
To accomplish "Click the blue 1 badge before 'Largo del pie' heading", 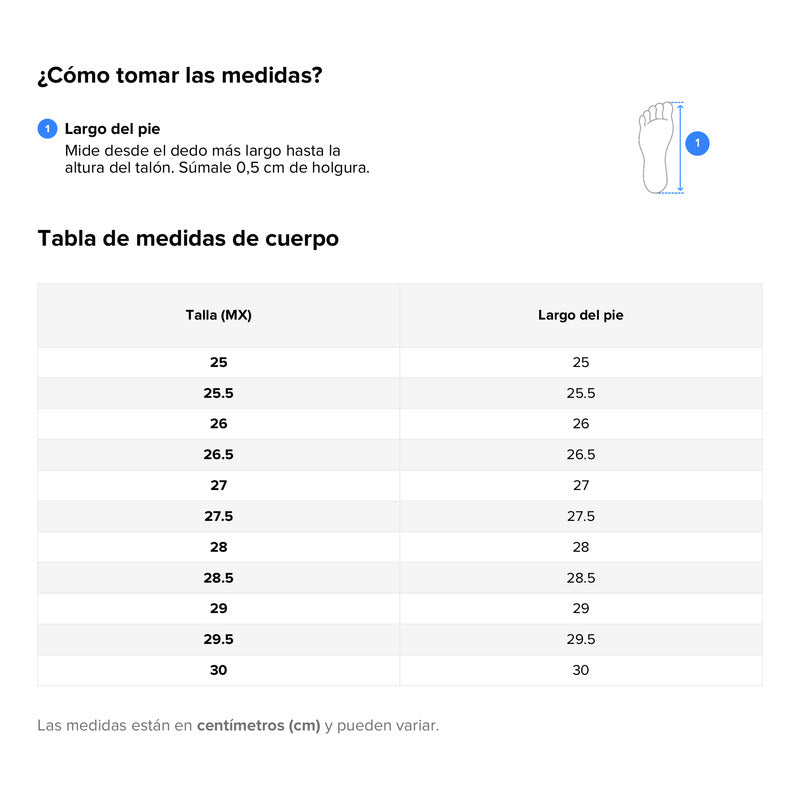I will [x=47, y=129].
